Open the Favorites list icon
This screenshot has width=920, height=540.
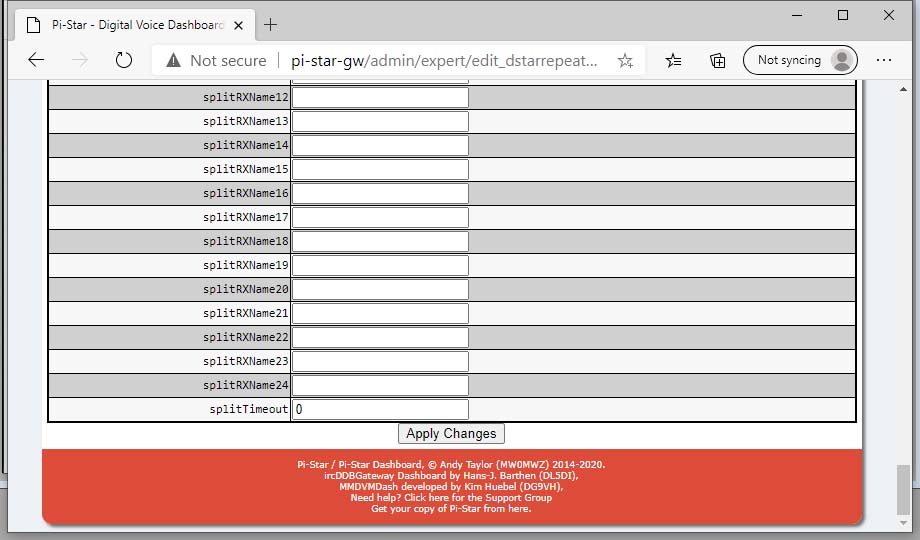[x=674, y=60]
